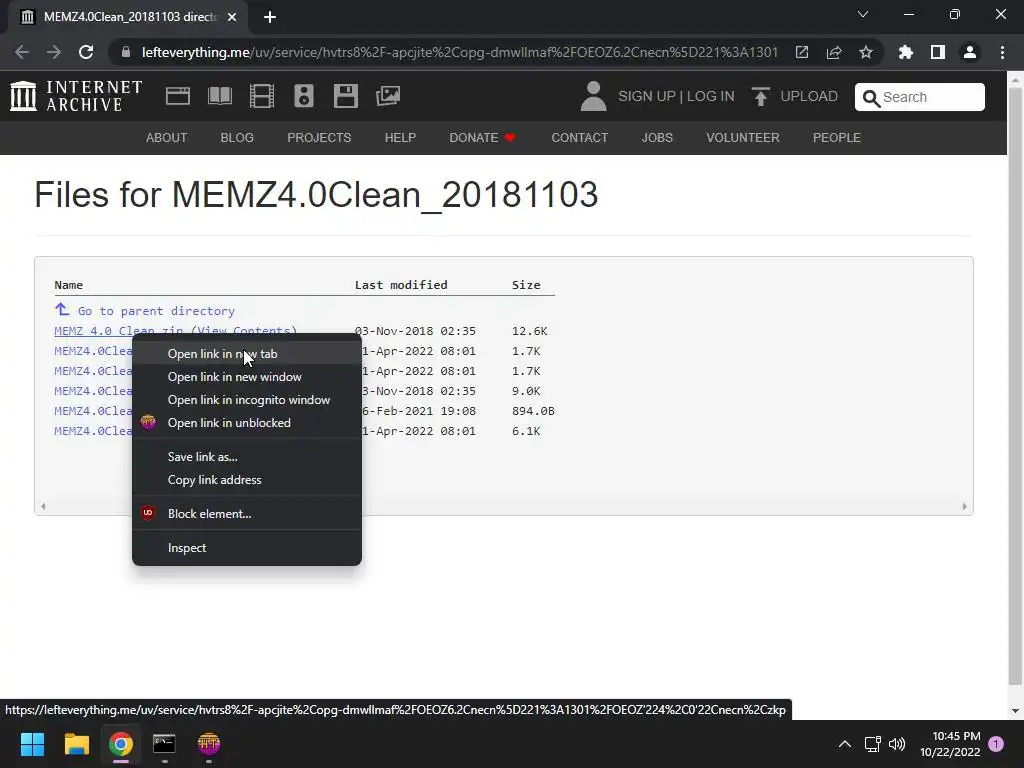Click the volume tray icon

click(x=897, y=744)
